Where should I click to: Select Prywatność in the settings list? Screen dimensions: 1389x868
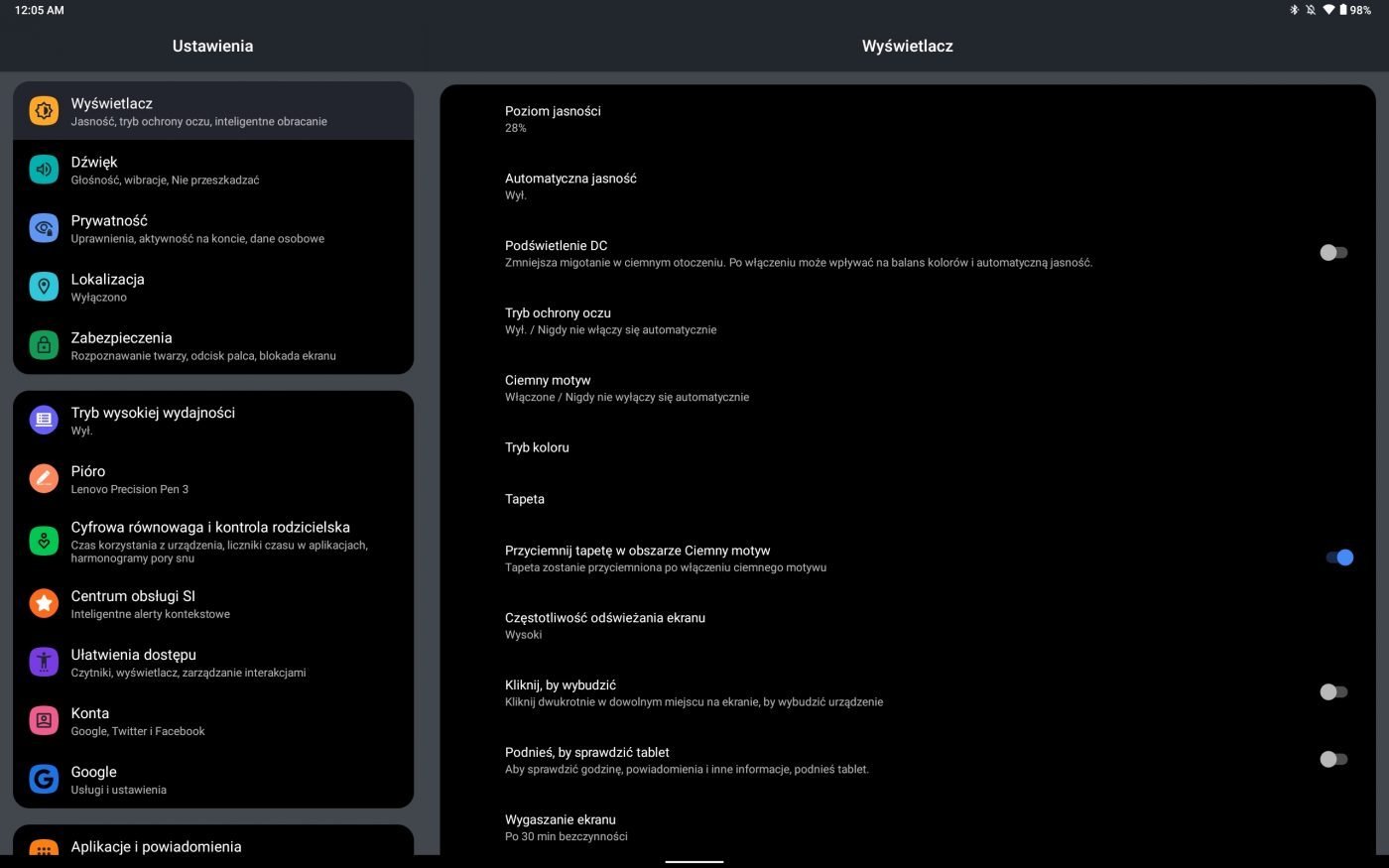point(213,228)
